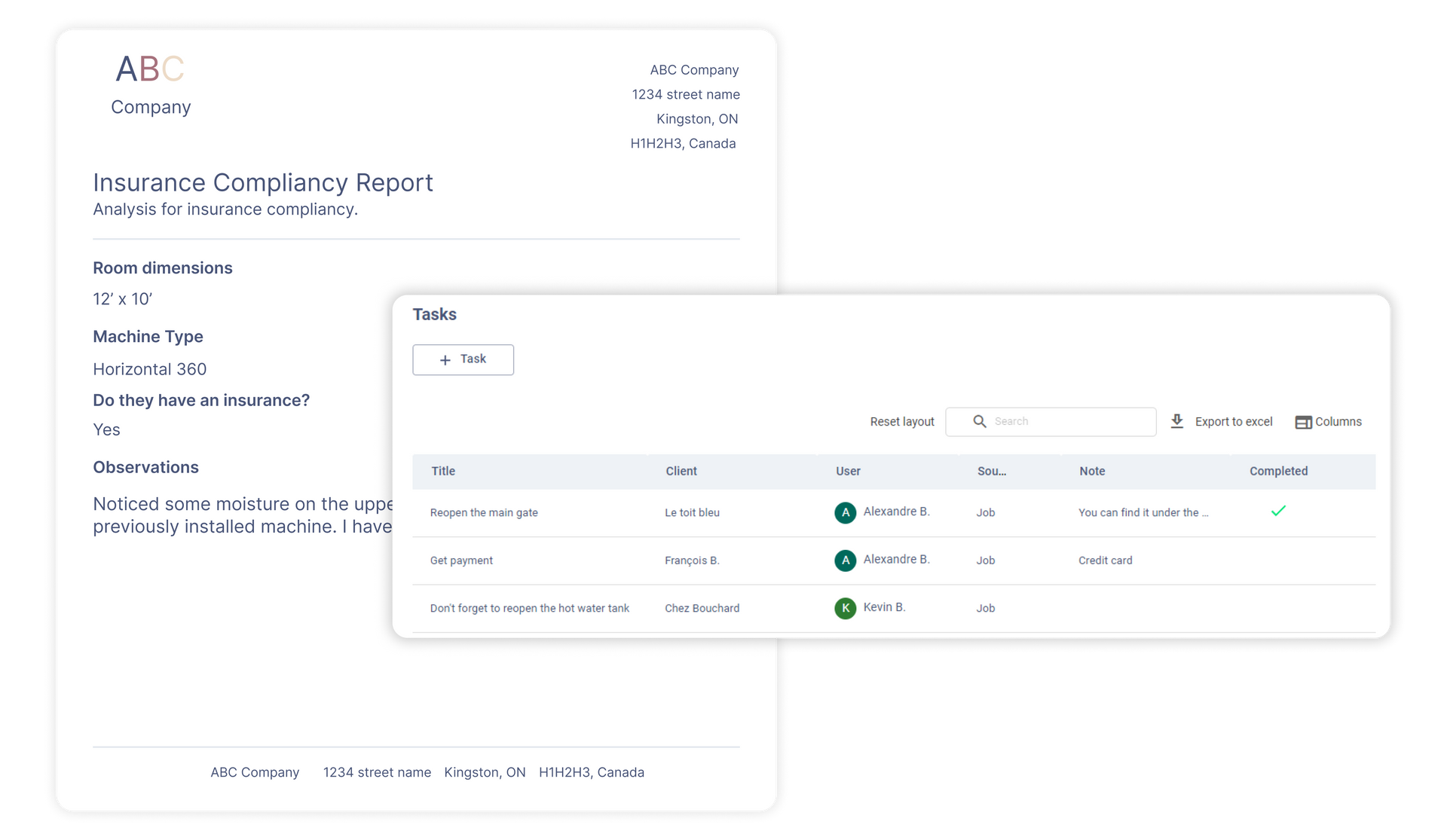Sort tasks by the Client column
This screenshot has width=1447, height=840.
coord(681,471)
